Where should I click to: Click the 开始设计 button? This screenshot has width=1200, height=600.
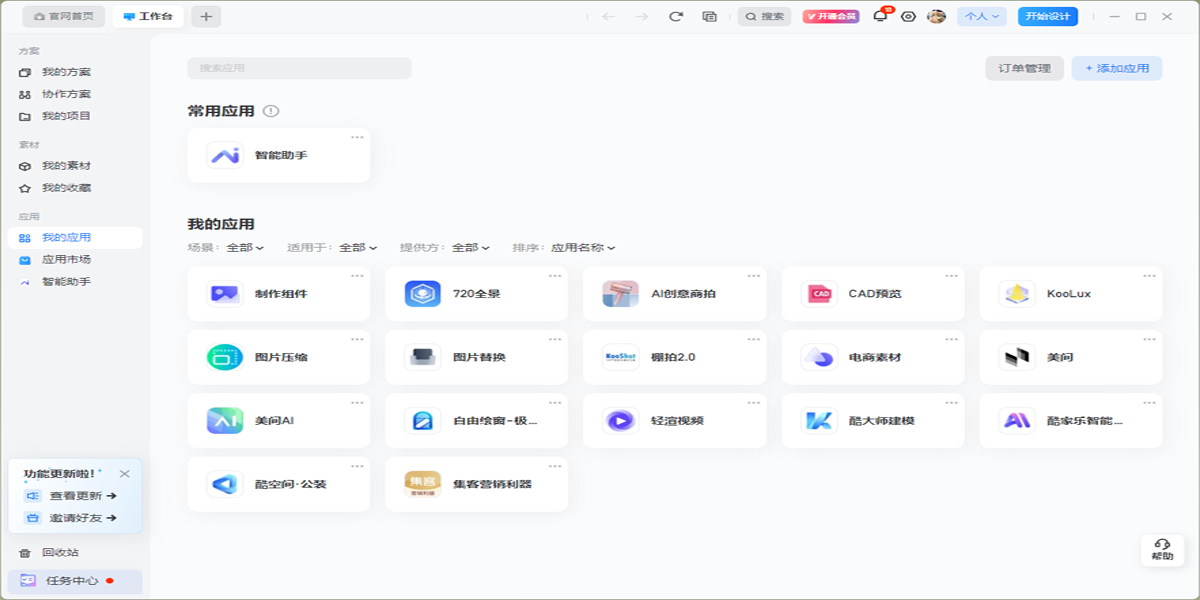1048,17
